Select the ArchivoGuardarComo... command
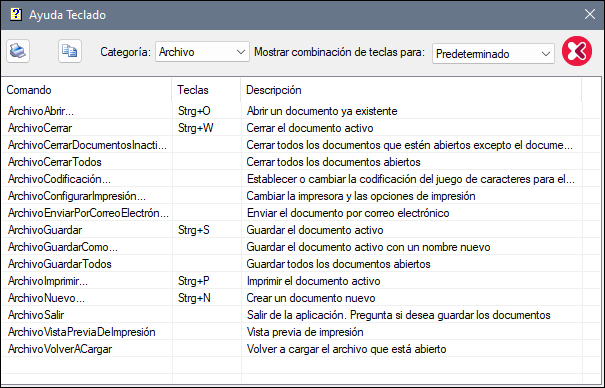Screen dimensions: 605x388 (x=63, y=247)
